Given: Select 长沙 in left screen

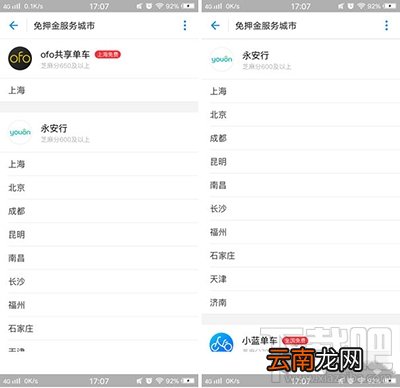Looking at the screenshot, I should (x=99, y=282).
